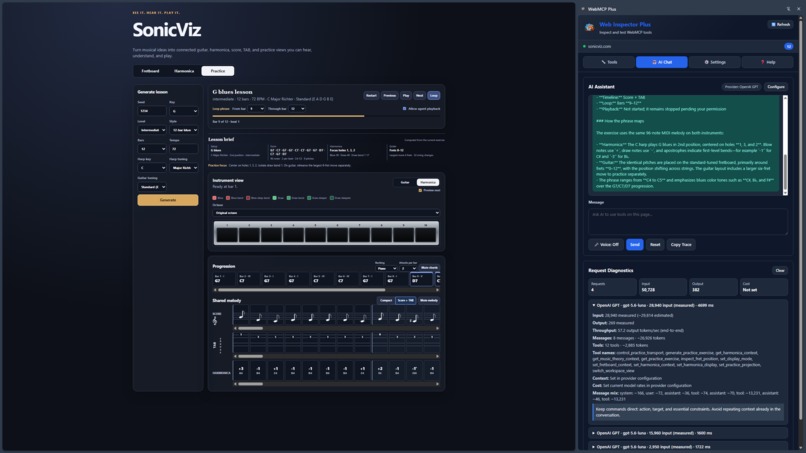Click the Tempo input field
Screen dimensions: 806x453
pyautogui.click(x=184, y=149)
